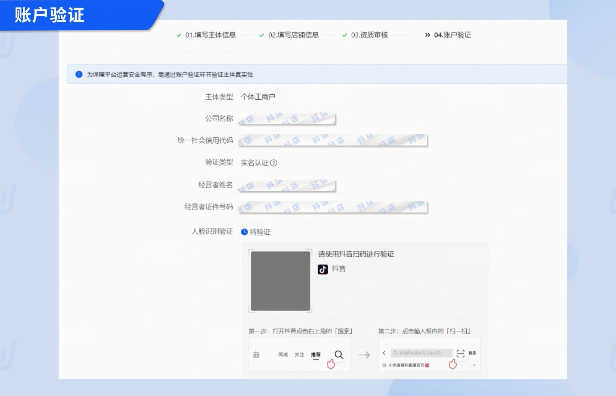The height and width of the screenshot is (396, 616).
Task: Click the 个体工商户 value text
Action: coord(258,97)
